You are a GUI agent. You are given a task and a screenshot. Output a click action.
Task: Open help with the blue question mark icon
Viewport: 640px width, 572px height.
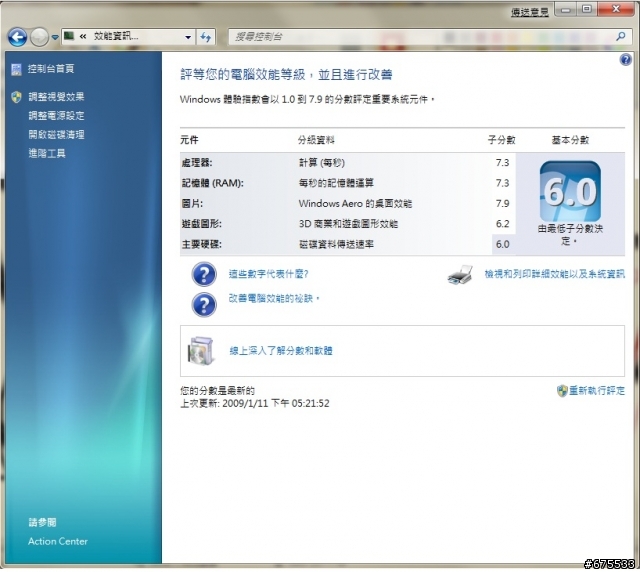pos(625,60)
